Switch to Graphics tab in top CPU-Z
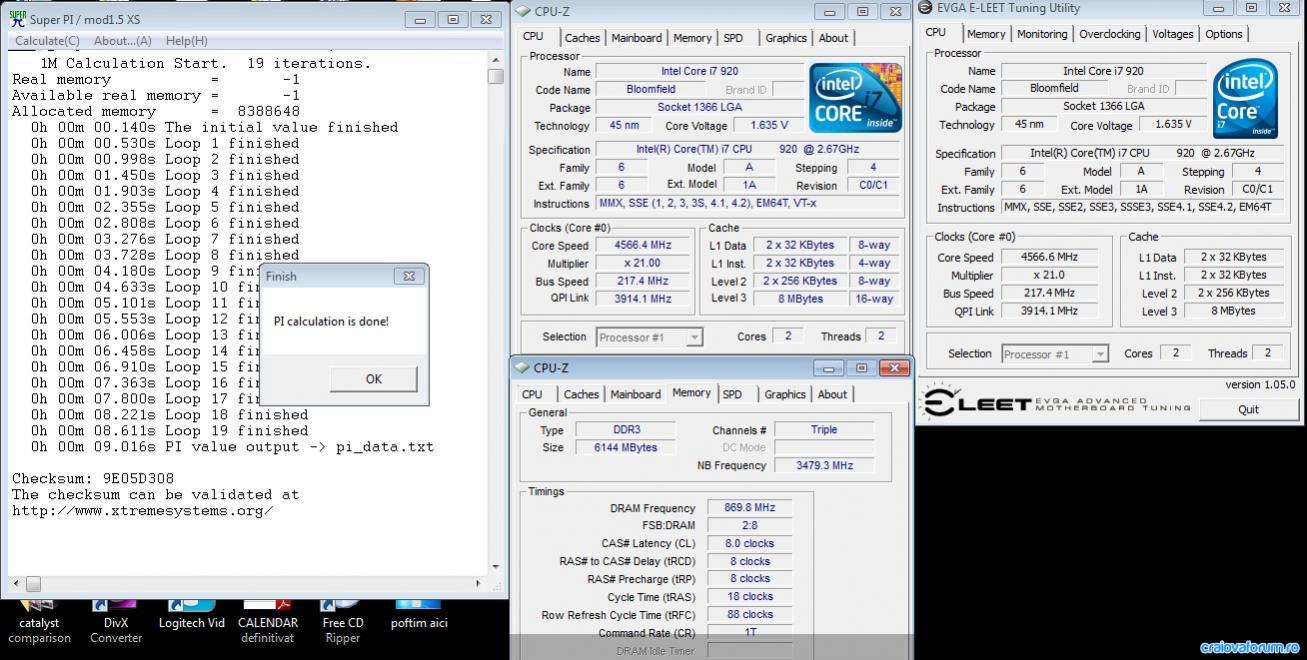This screenshot has height=660, width=1307. [786, 38]
